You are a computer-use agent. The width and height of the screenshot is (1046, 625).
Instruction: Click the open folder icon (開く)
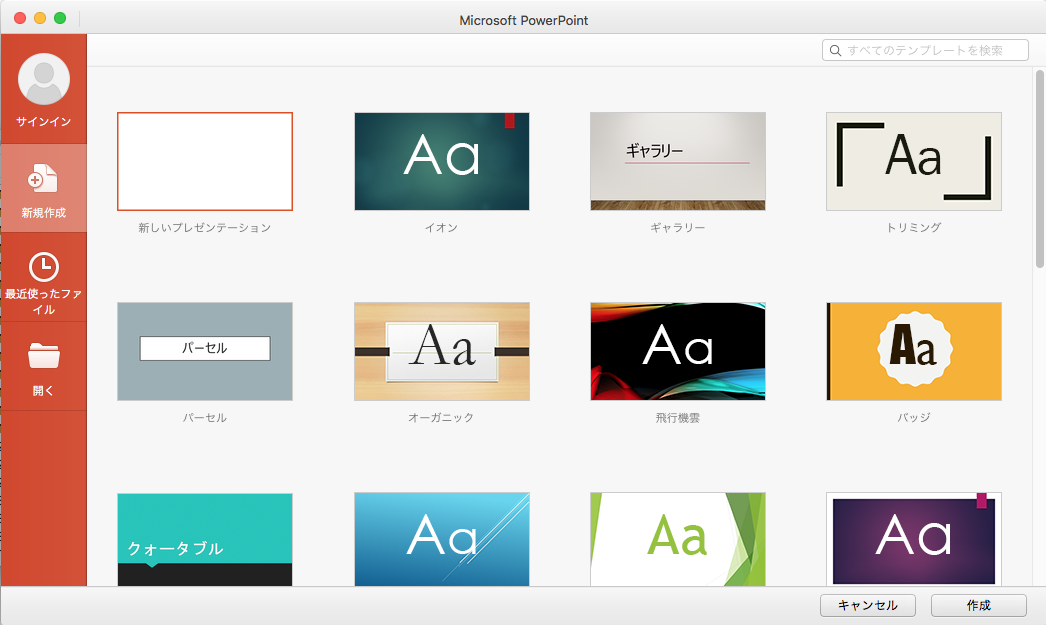point(44,356)
